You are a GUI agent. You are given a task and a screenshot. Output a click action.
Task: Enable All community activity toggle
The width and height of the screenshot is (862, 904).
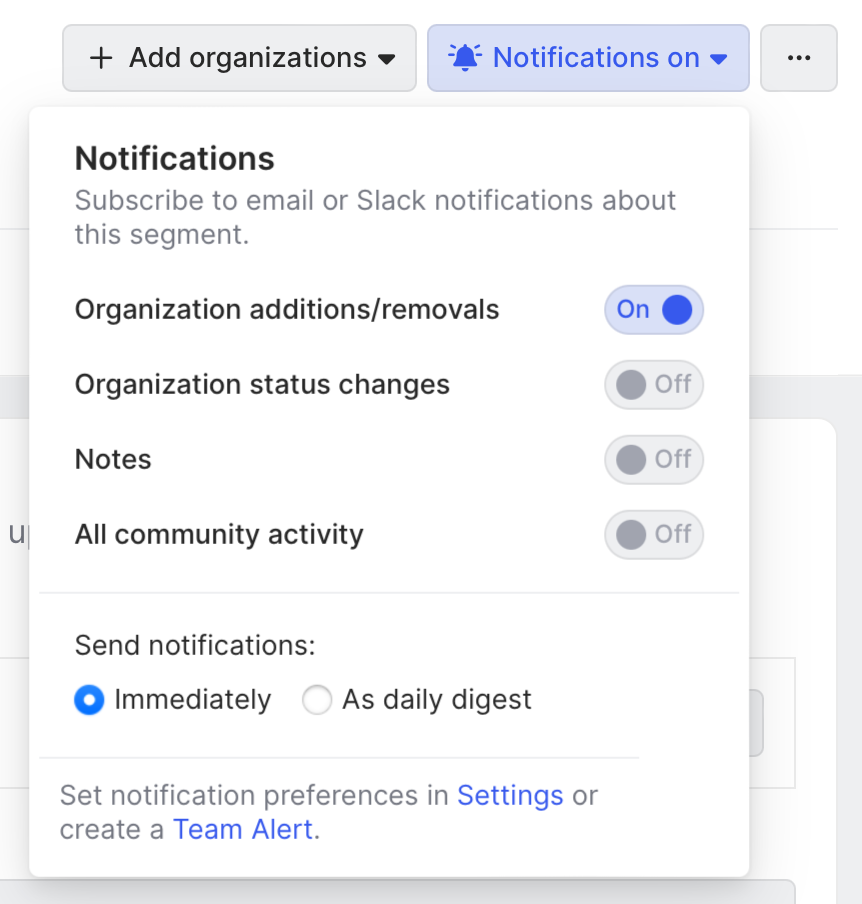pos(654,535)
